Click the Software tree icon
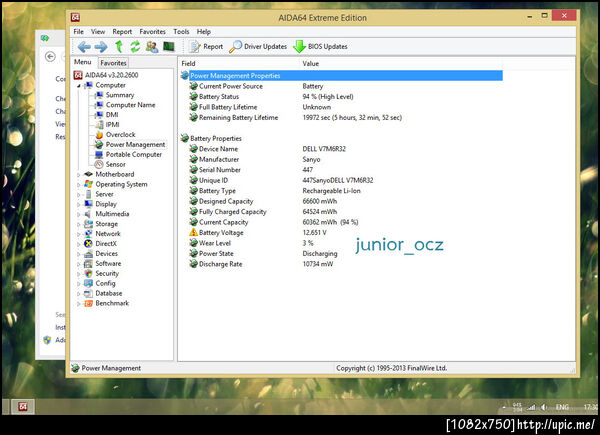600x435 pixels. [x=88, y=264]
